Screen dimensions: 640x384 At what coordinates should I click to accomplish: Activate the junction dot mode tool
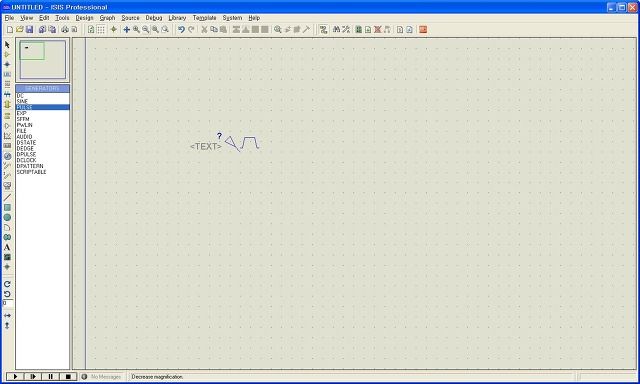click(x=7, y=64)
